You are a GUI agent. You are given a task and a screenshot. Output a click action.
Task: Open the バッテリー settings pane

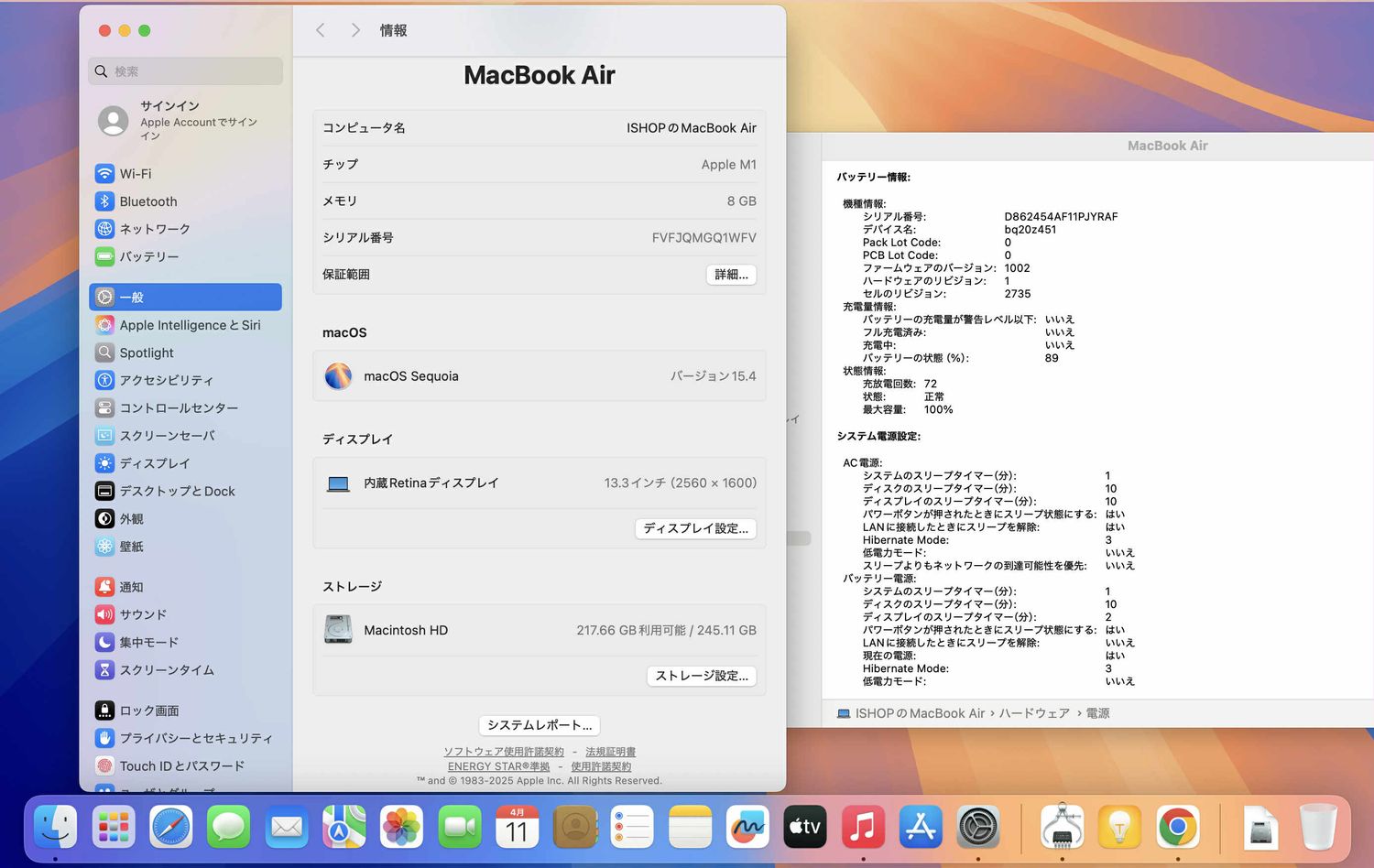pos(148,256)
